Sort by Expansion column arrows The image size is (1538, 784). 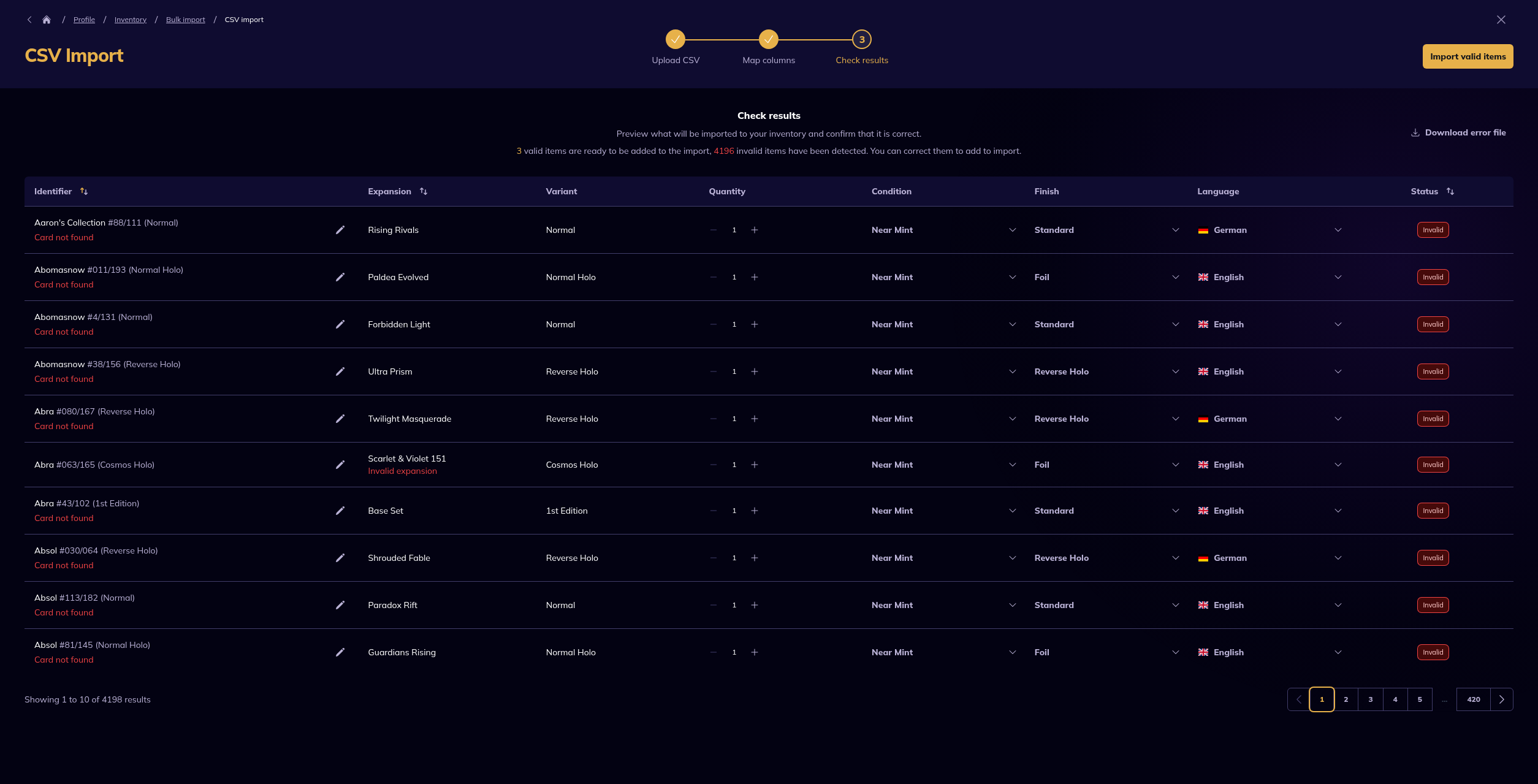(424, 191)
